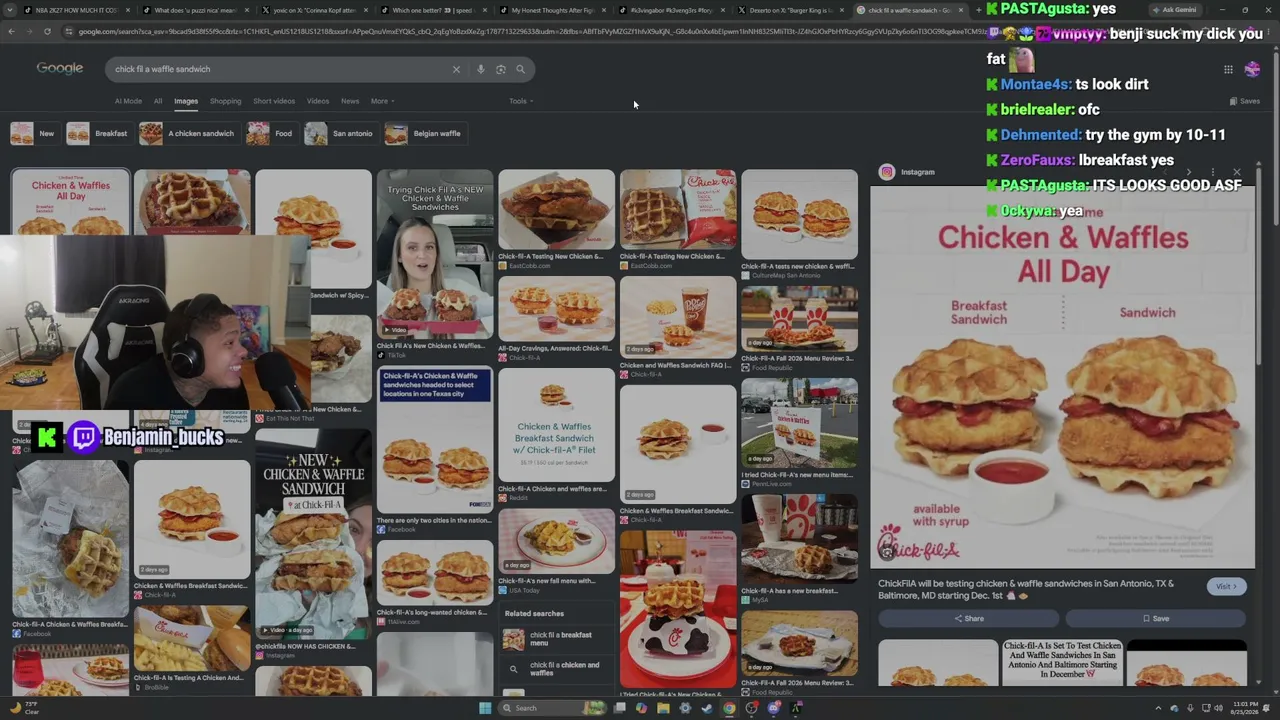Open the Google account avatar
The image size is (1280, 720).
coord(1252,69)
